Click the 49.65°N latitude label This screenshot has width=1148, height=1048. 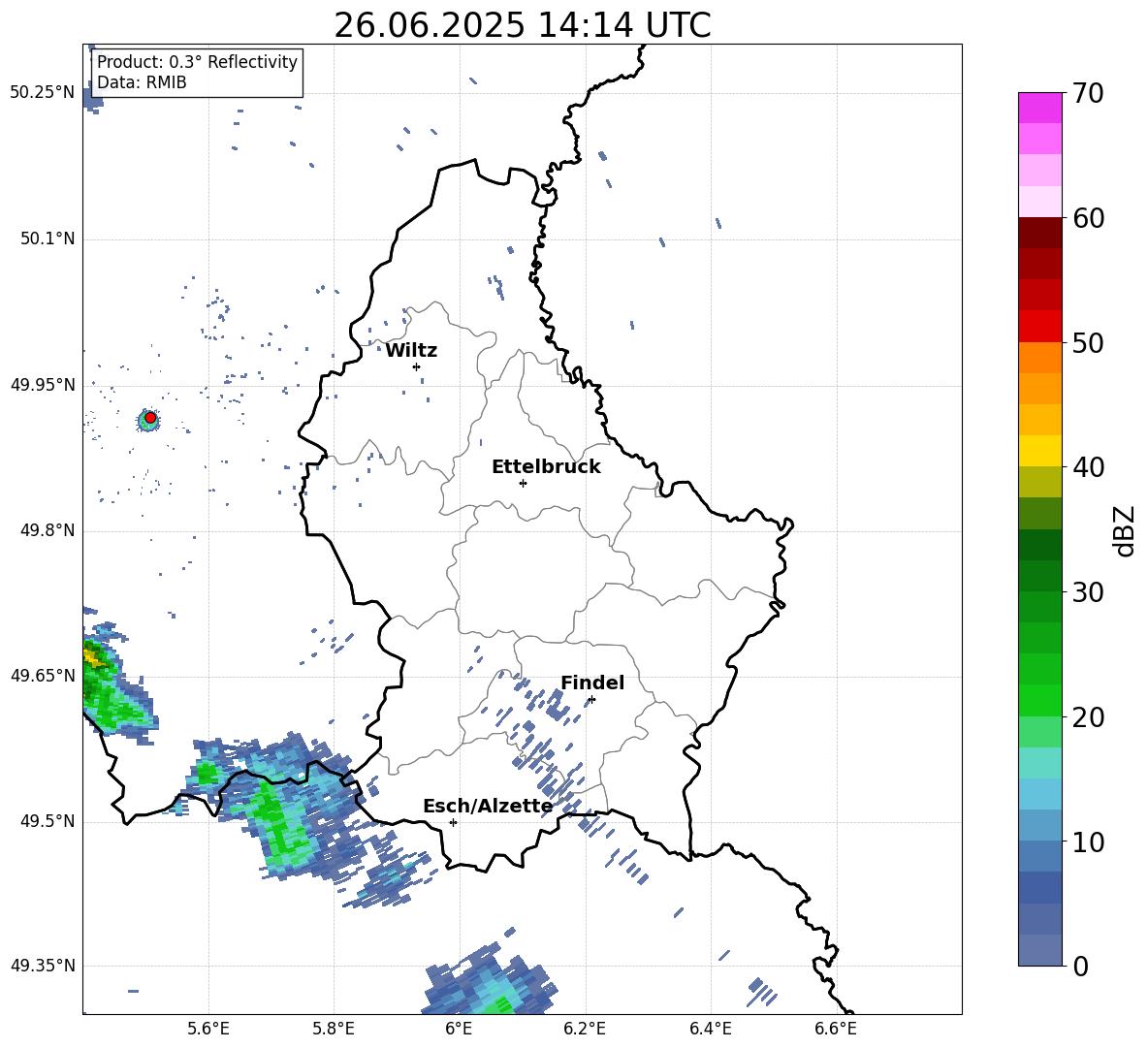click(x=43, y=676)
